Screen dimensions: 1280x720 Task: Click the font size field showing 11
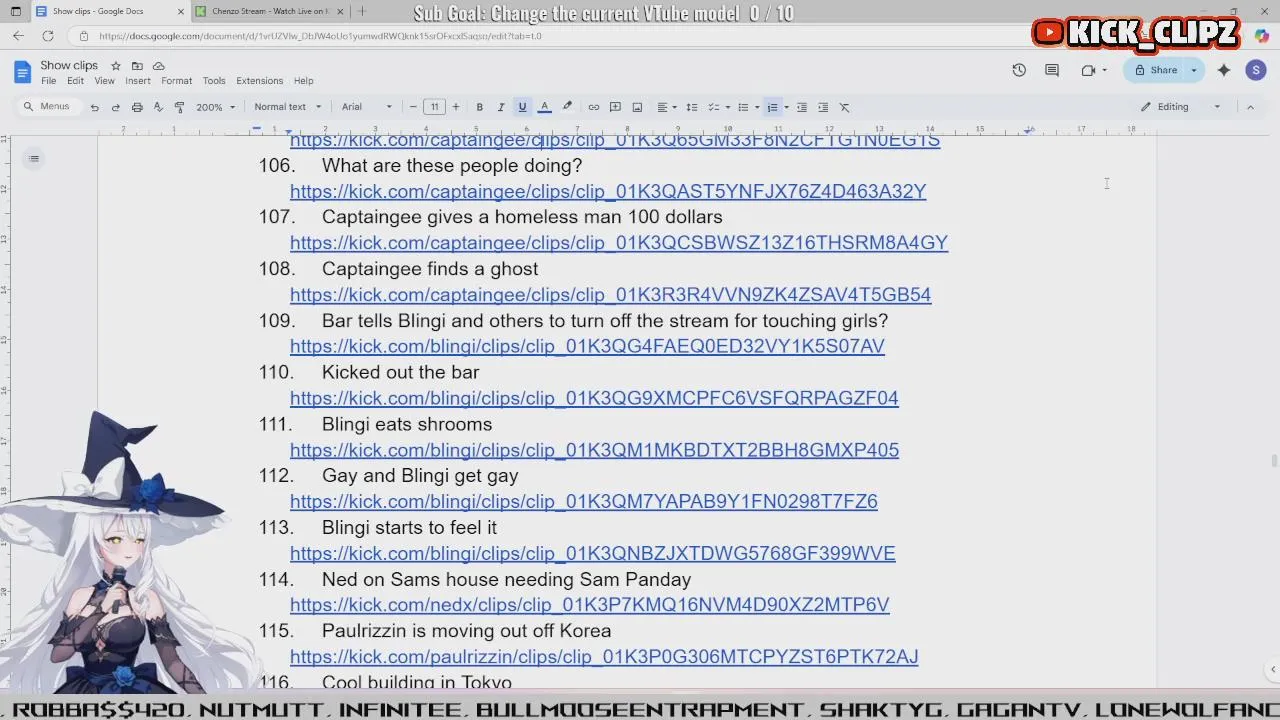point(434,107)
